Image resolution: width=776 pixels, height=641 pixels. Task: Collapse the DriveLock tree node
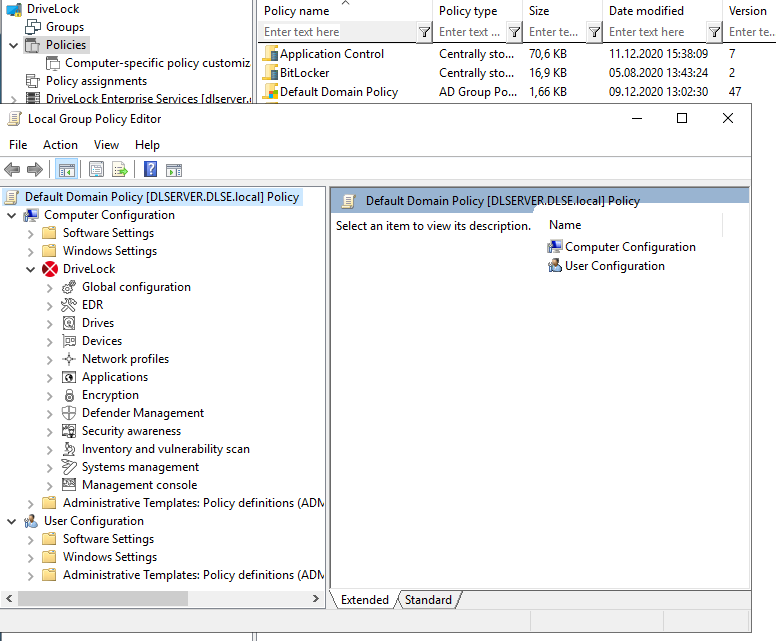31,269
